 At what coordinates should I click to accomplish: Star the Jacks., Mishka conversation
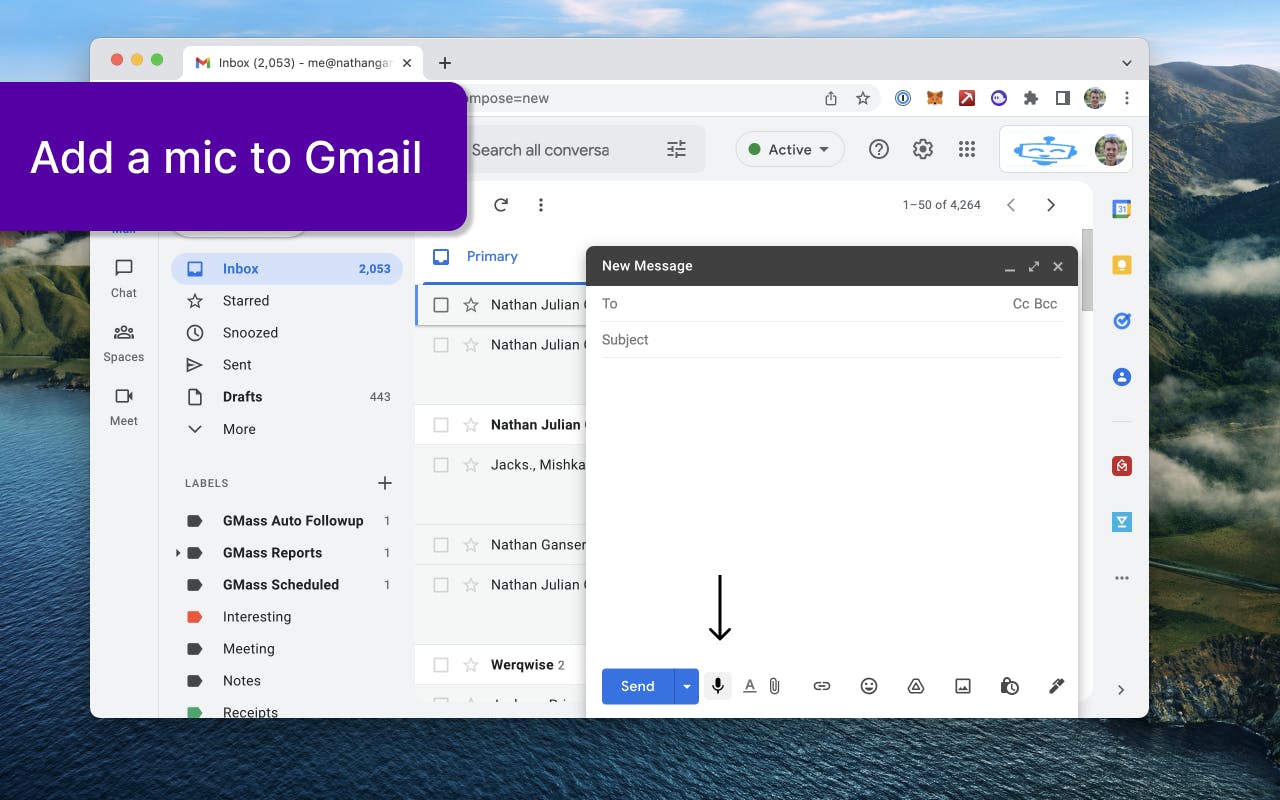tap(471, 465)
